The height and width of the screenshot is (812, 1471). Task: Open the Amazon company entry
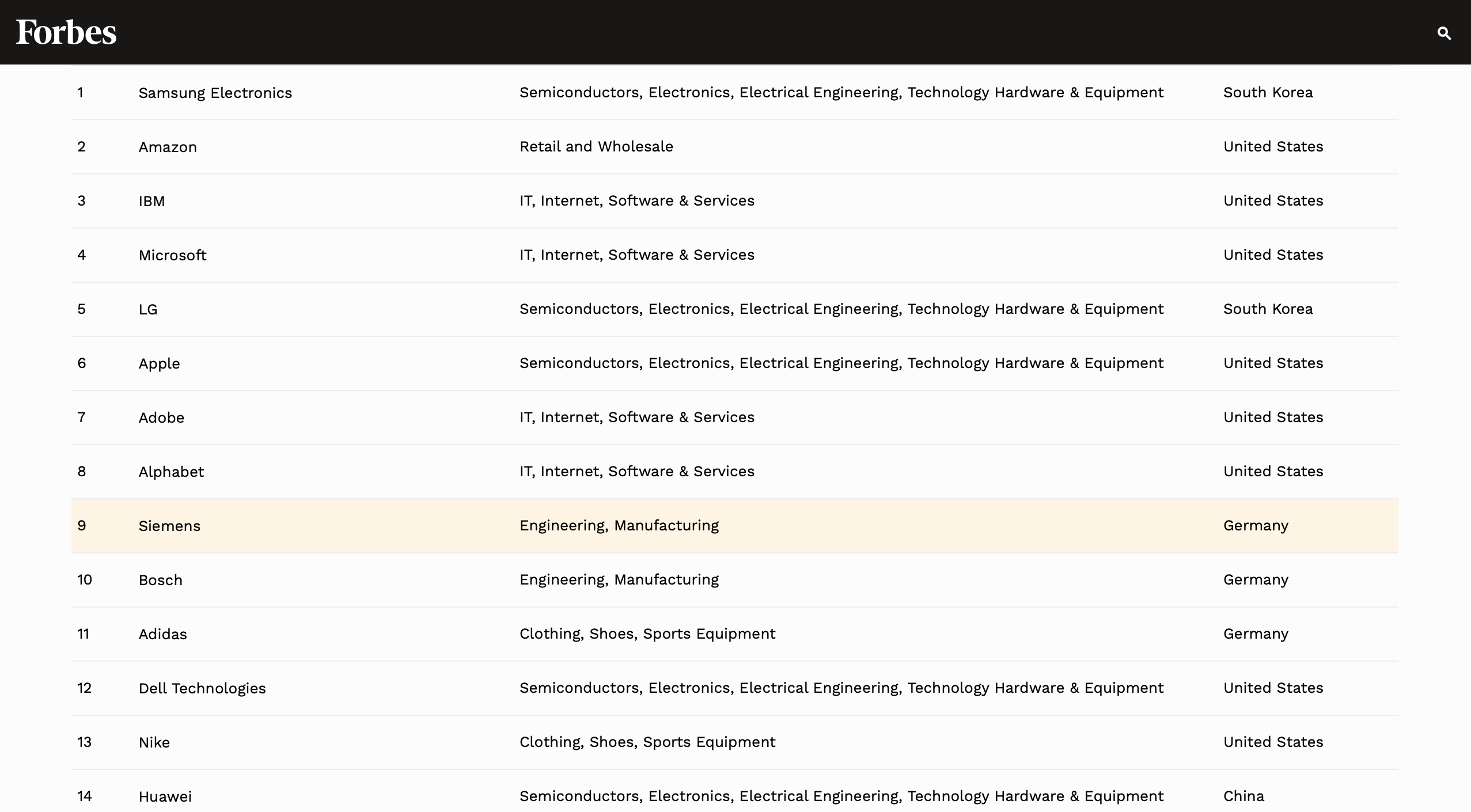pyautogui.click(x=168, y=147)
